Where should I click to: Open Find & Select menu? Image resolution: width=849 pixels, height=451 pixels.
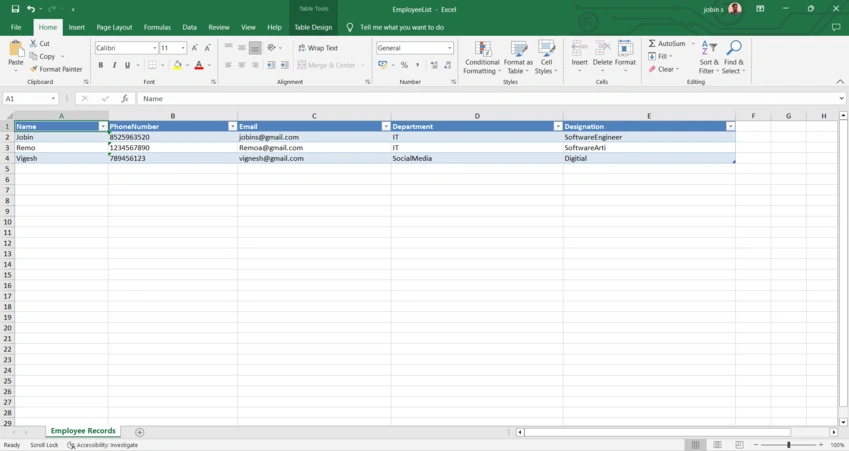click(734, 57)
